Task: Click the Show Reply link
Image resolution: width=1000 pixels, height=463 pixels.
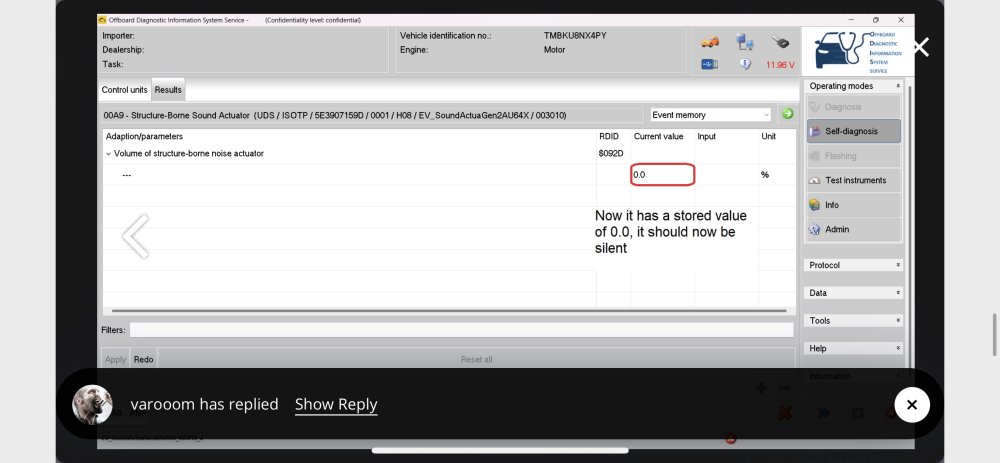Action: [336, 404]
